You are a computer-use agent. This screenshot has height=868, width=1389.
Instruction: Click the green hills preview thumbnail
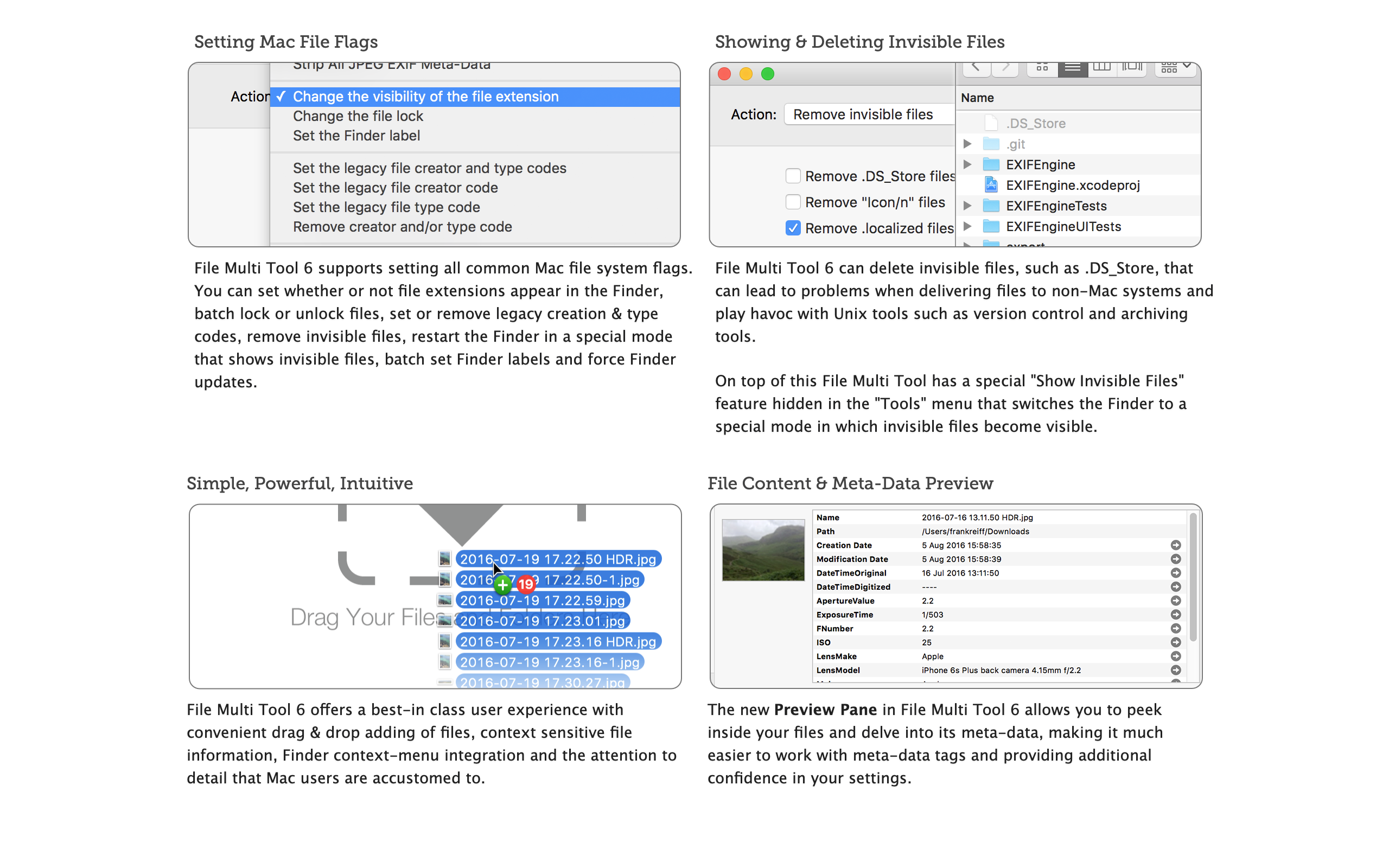point(763,550)
